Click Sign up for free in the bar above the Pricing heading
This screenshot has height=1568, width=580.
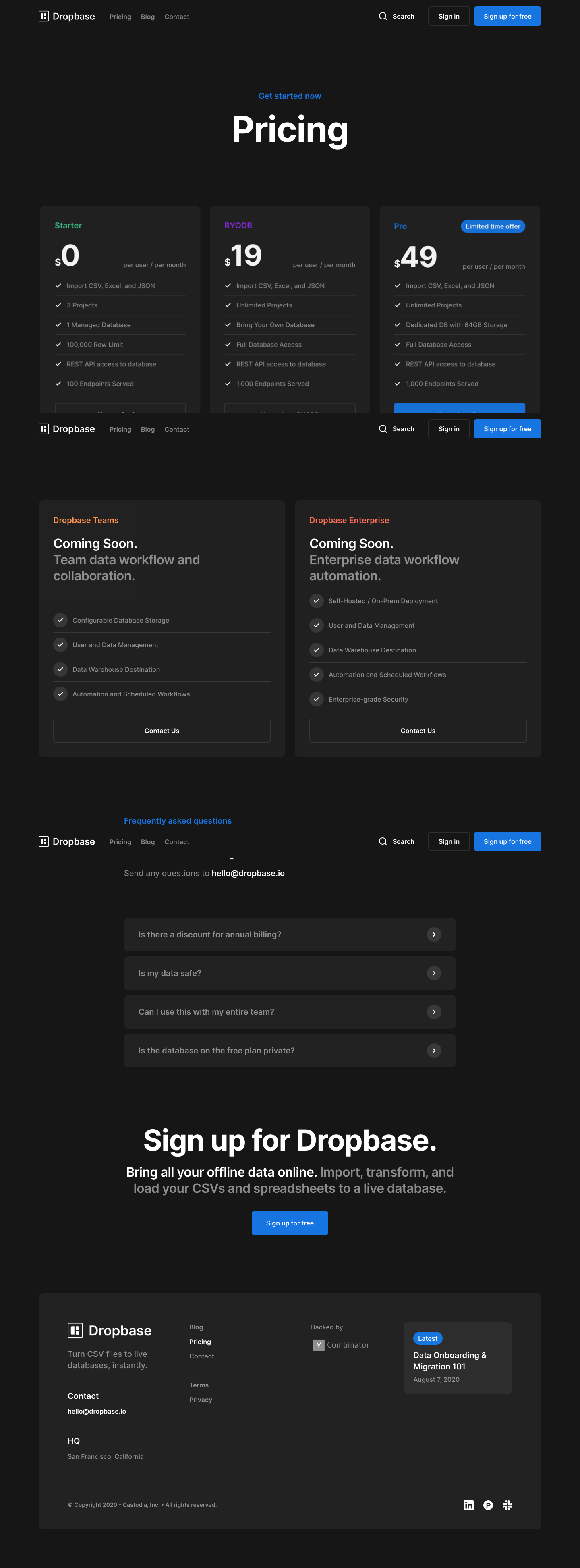pos(507,17)
